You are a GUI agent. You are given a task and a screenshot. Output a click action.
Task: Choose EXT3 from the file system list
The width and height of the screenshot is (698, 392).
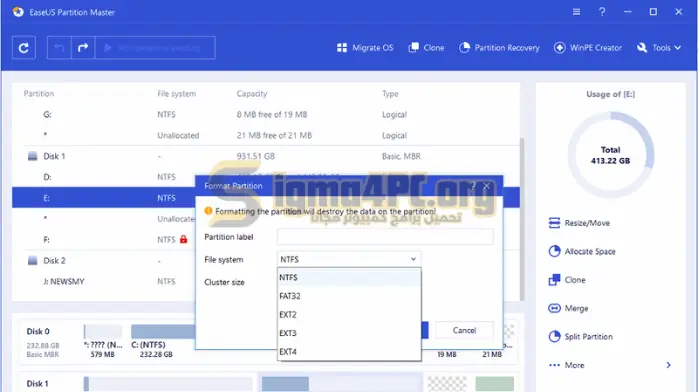(349, 333)
